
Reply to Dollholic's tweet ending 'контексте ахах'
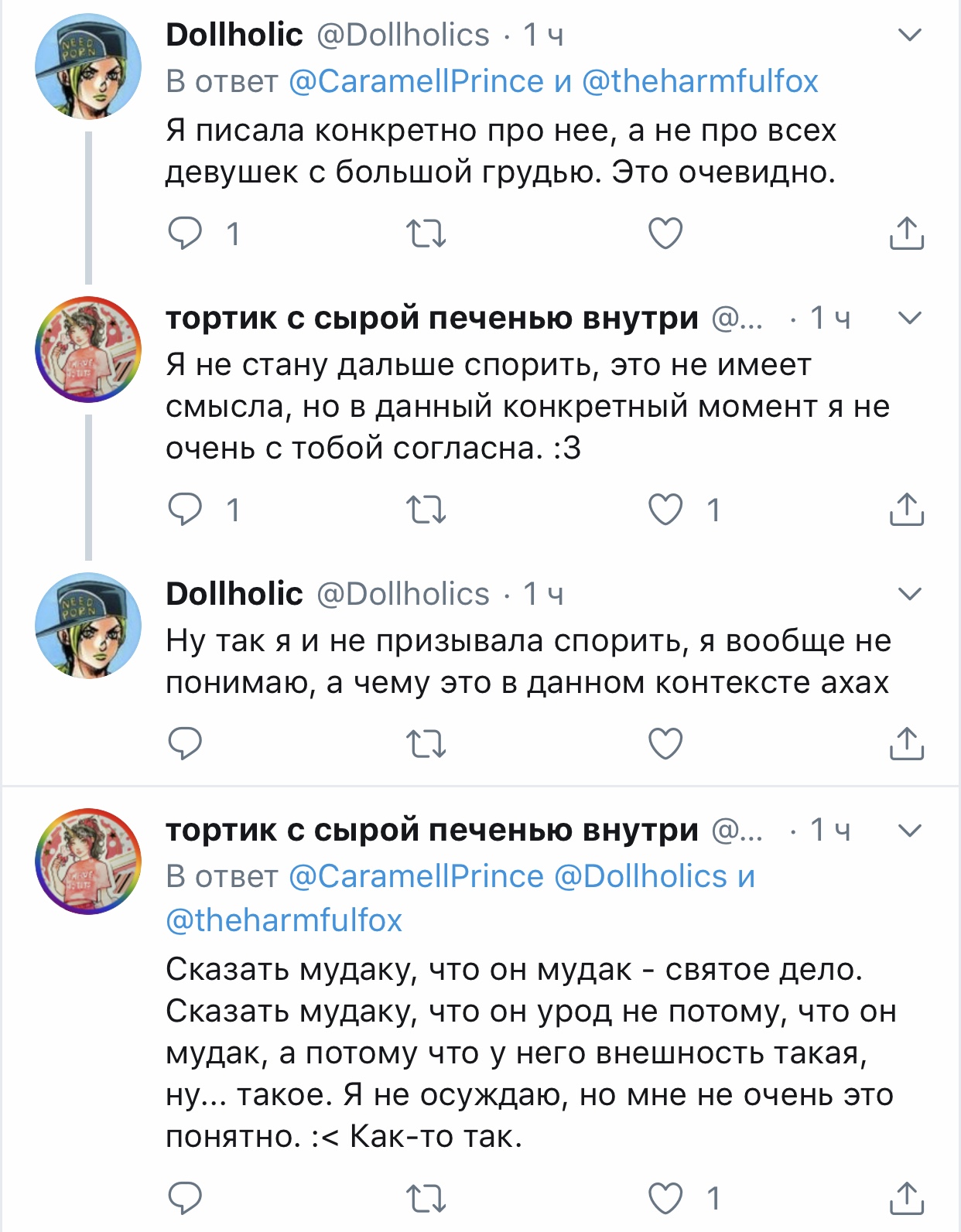point(186,744)
